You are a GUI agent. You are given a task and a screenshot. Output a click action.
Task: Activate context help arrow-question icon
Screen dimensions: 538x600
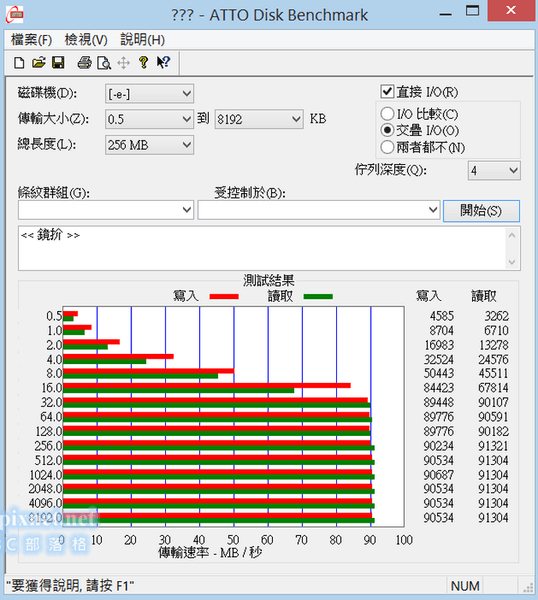163,62
